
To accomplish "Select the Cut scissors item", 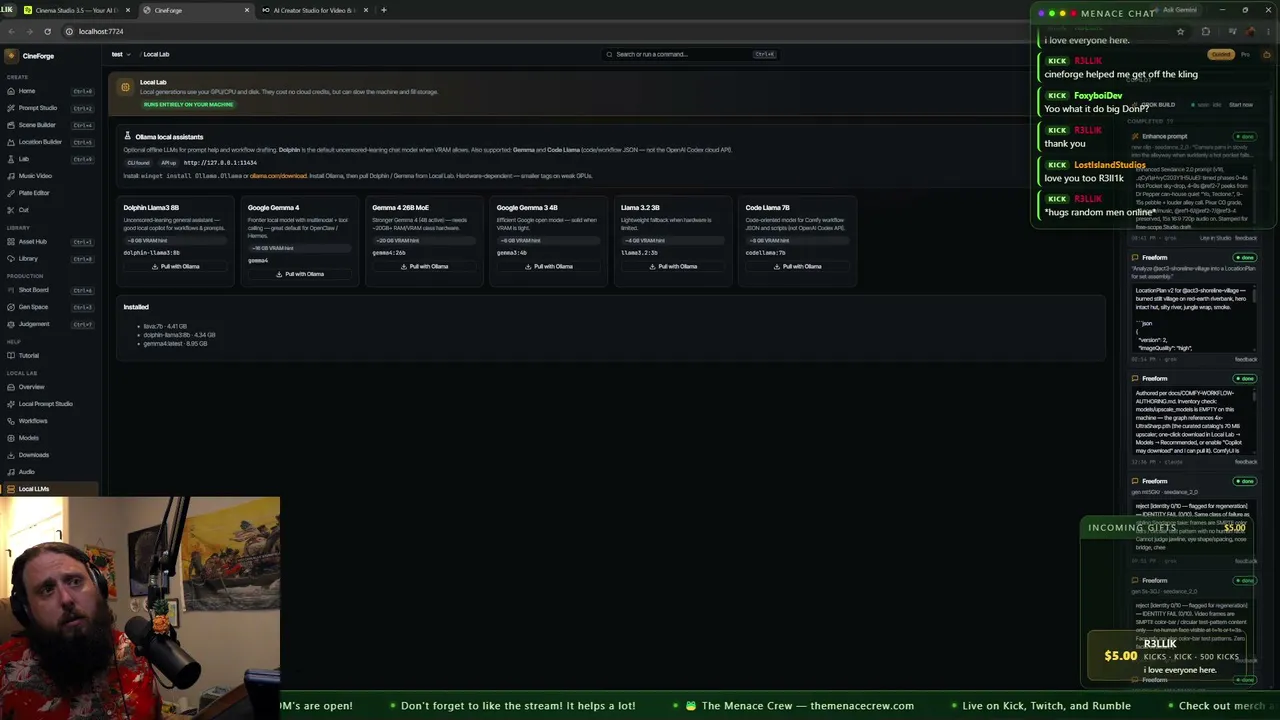I will click(48, 210).
